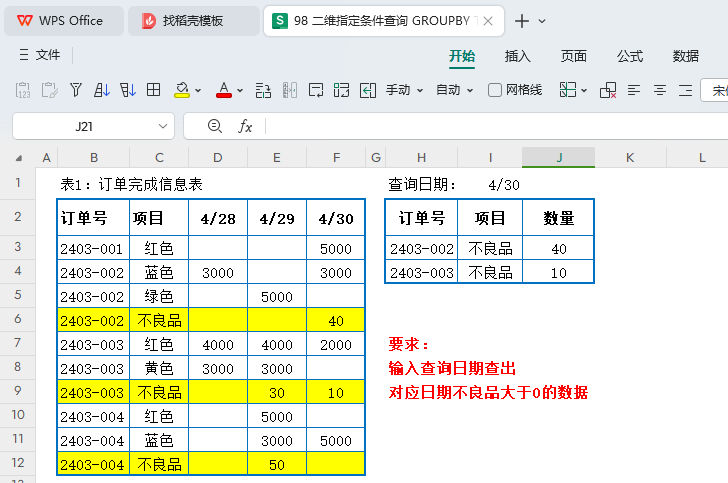Select the 公式 ribbon tab
728x483 pixels.
(x=630, y=56)
